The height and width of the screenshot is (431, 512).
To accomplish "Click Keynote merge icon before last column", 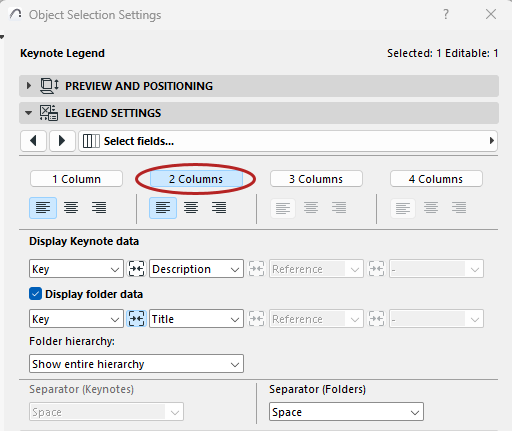I will coord(376,269).
